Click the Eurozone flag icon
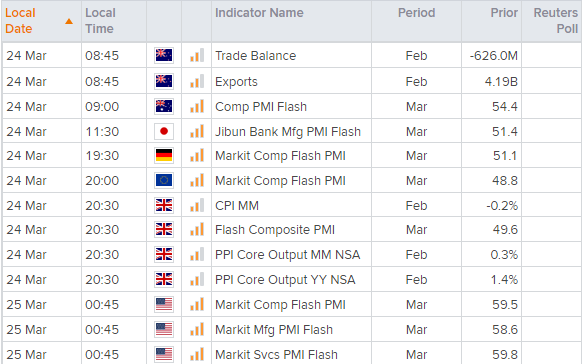The width and height of the screenshot is (582, 364). (164, 180)
